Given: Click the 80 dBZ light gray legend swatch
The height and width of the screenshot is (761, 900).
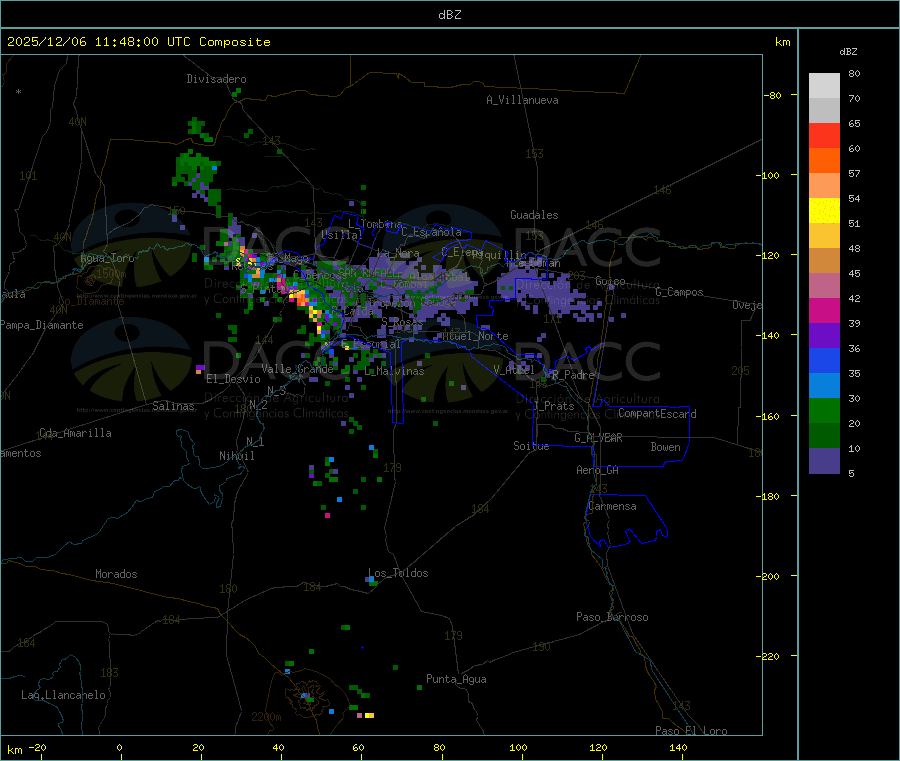Looking at the screenshot, I should point(824,86).
